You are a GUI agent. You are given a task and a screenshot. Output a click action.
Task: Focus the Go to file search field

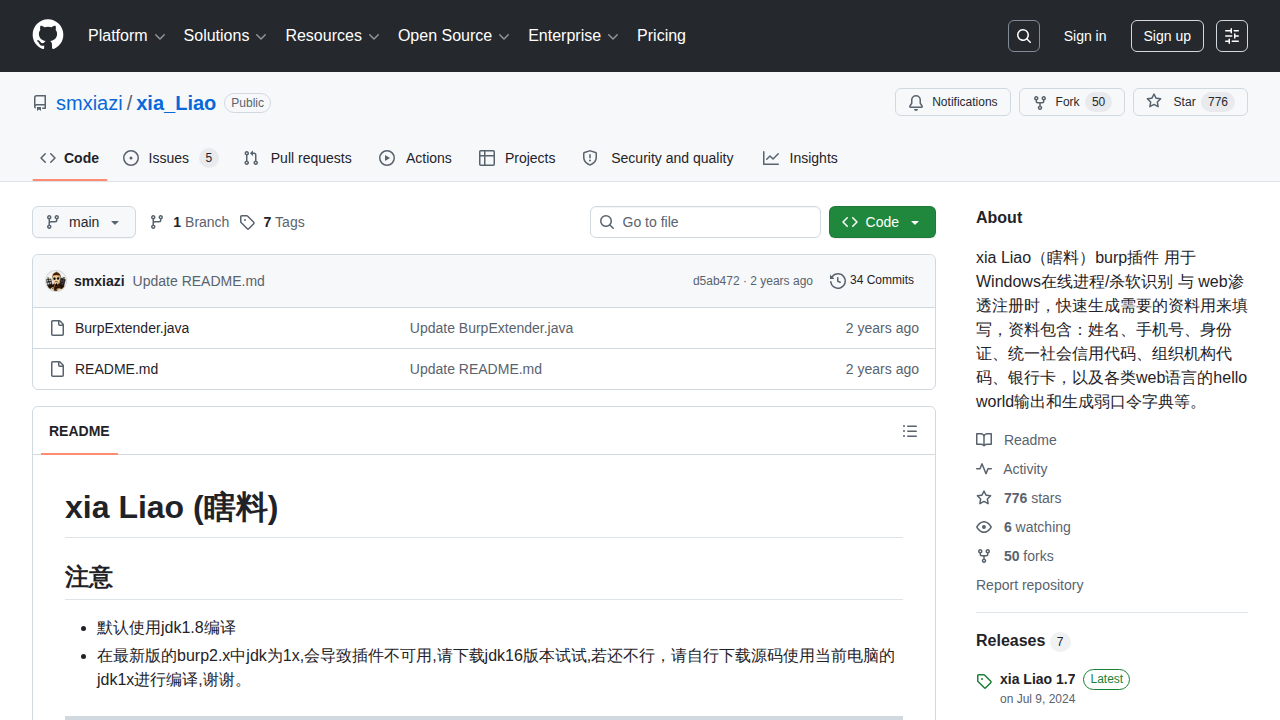pyautogui.click(x=705, y=222)
